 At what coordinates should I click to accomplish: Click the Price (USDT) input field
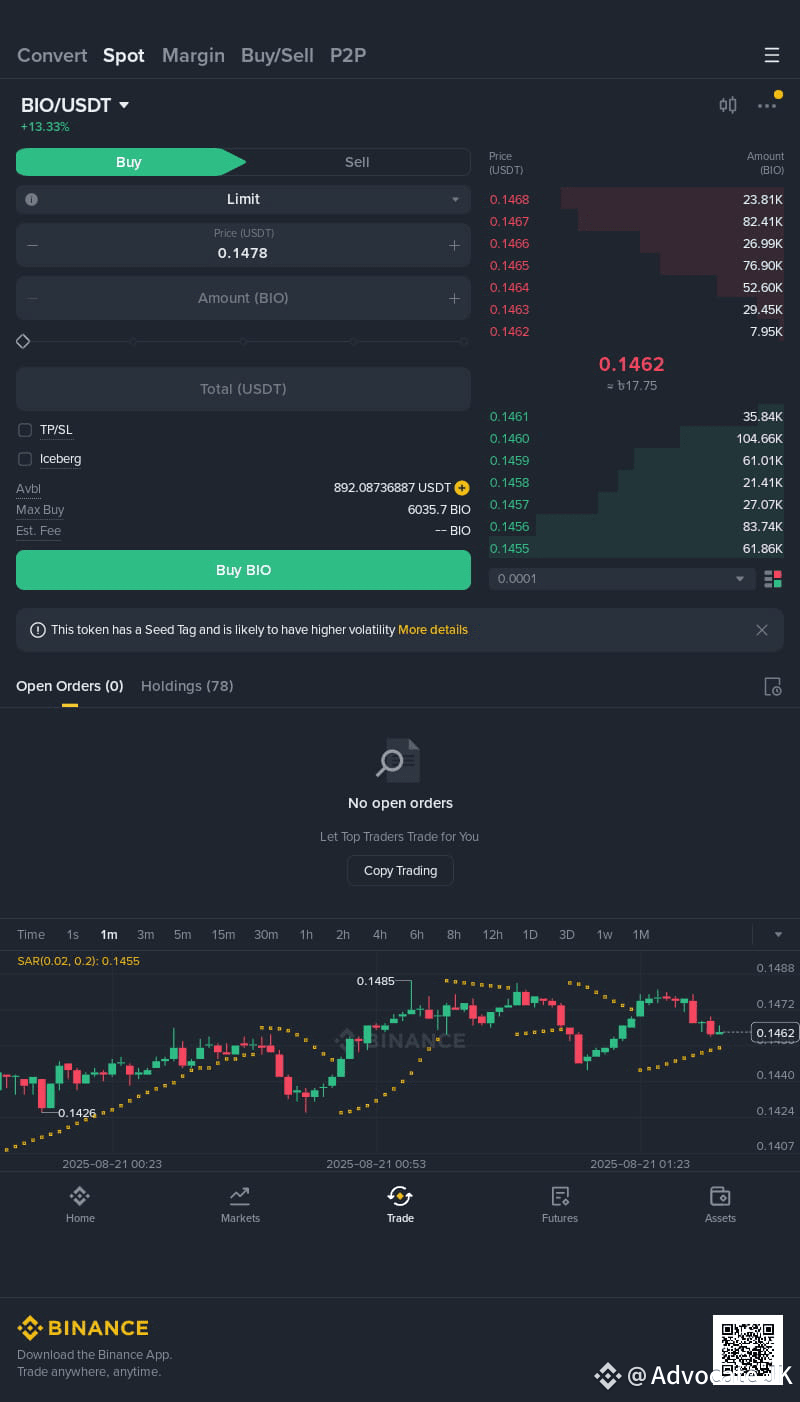click(x=243, y=245)
